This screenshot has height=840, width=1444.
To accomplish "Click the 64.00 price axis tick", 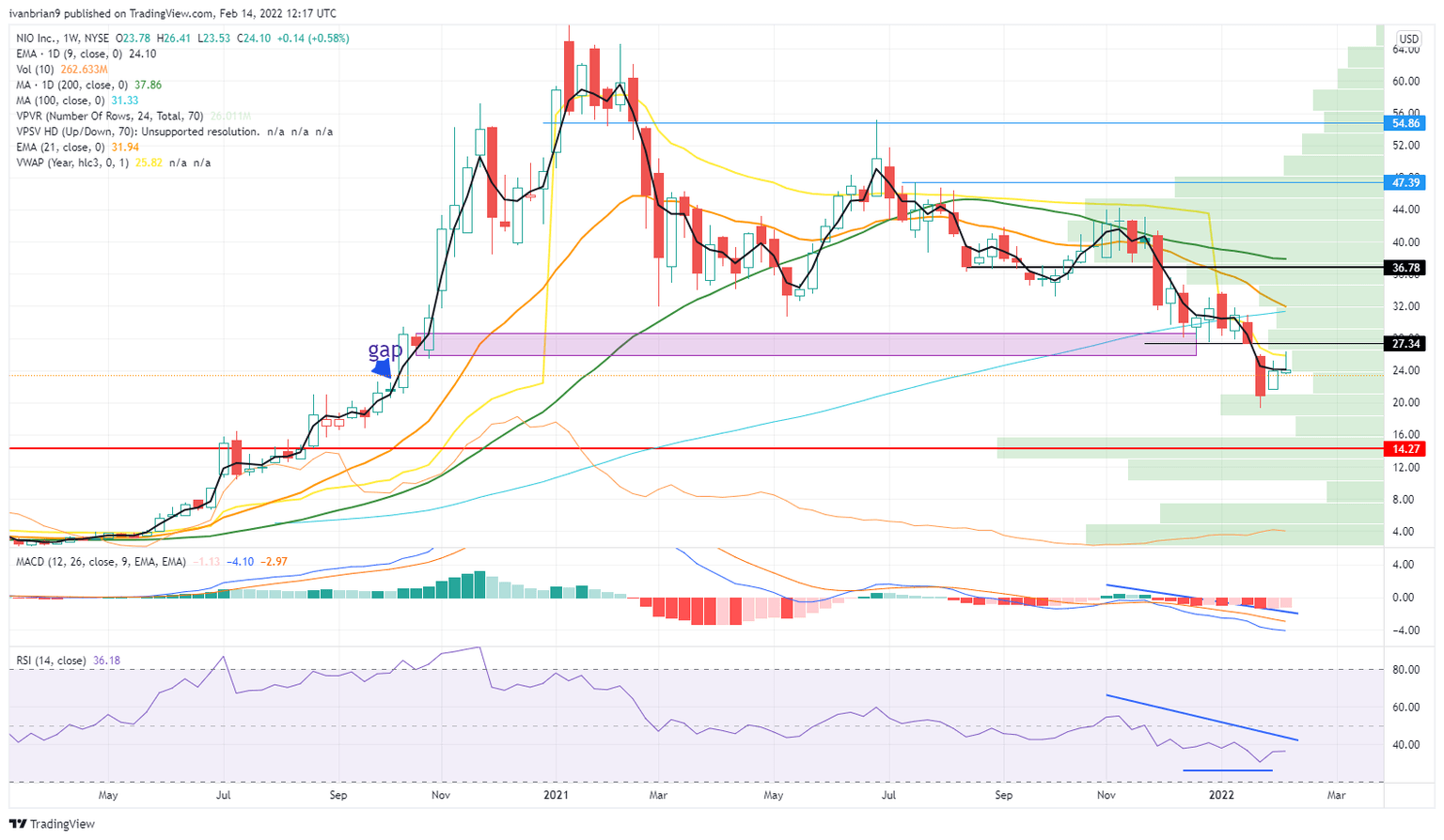I will point(1405,52).
